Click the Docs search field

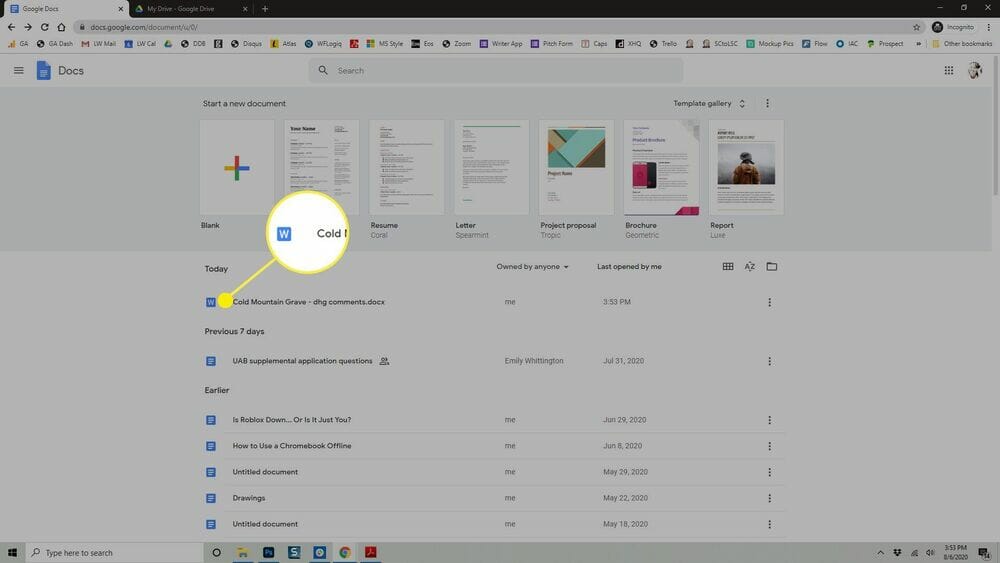coord(500,71)
